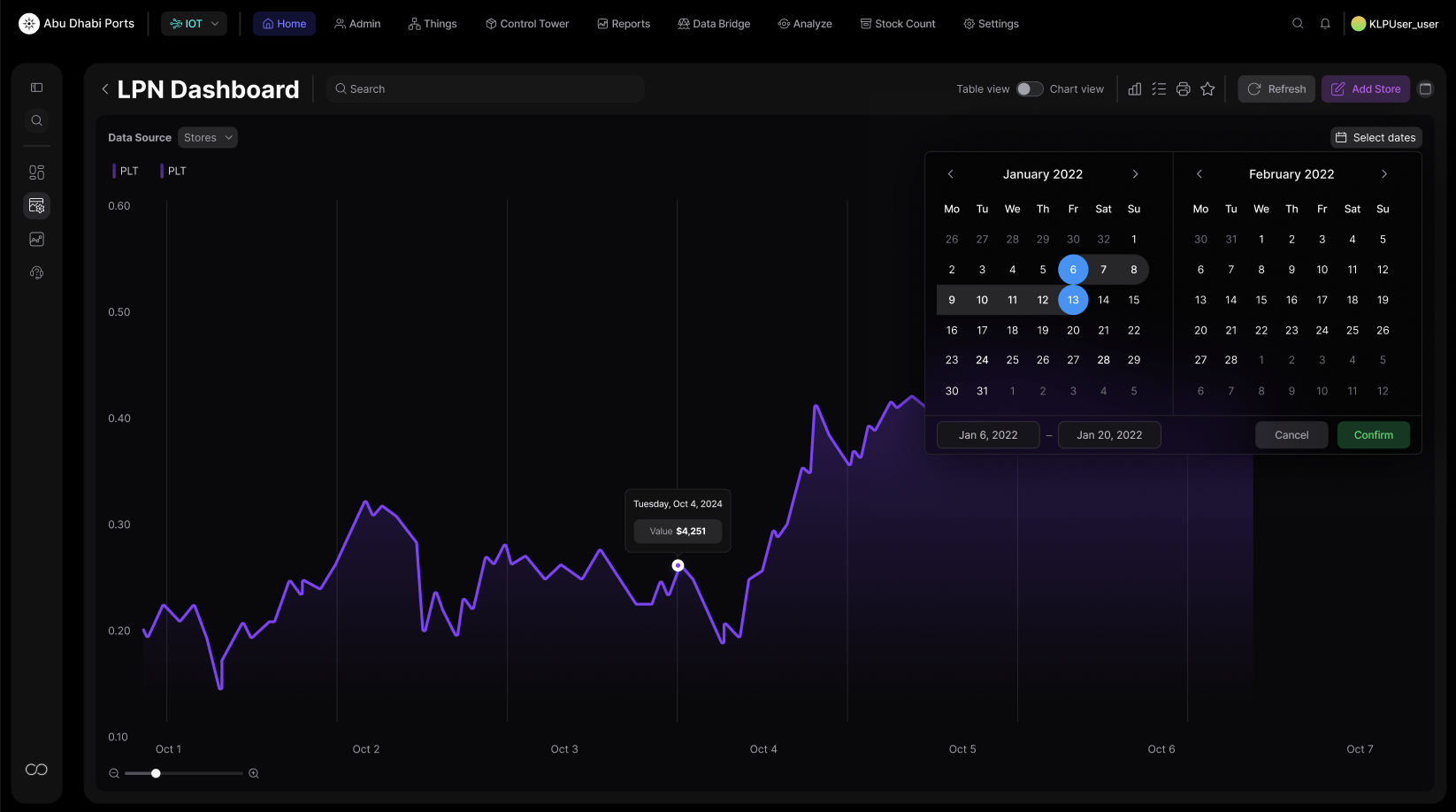
Task: Toggle the sidebar panel icon
Action: 36,88
